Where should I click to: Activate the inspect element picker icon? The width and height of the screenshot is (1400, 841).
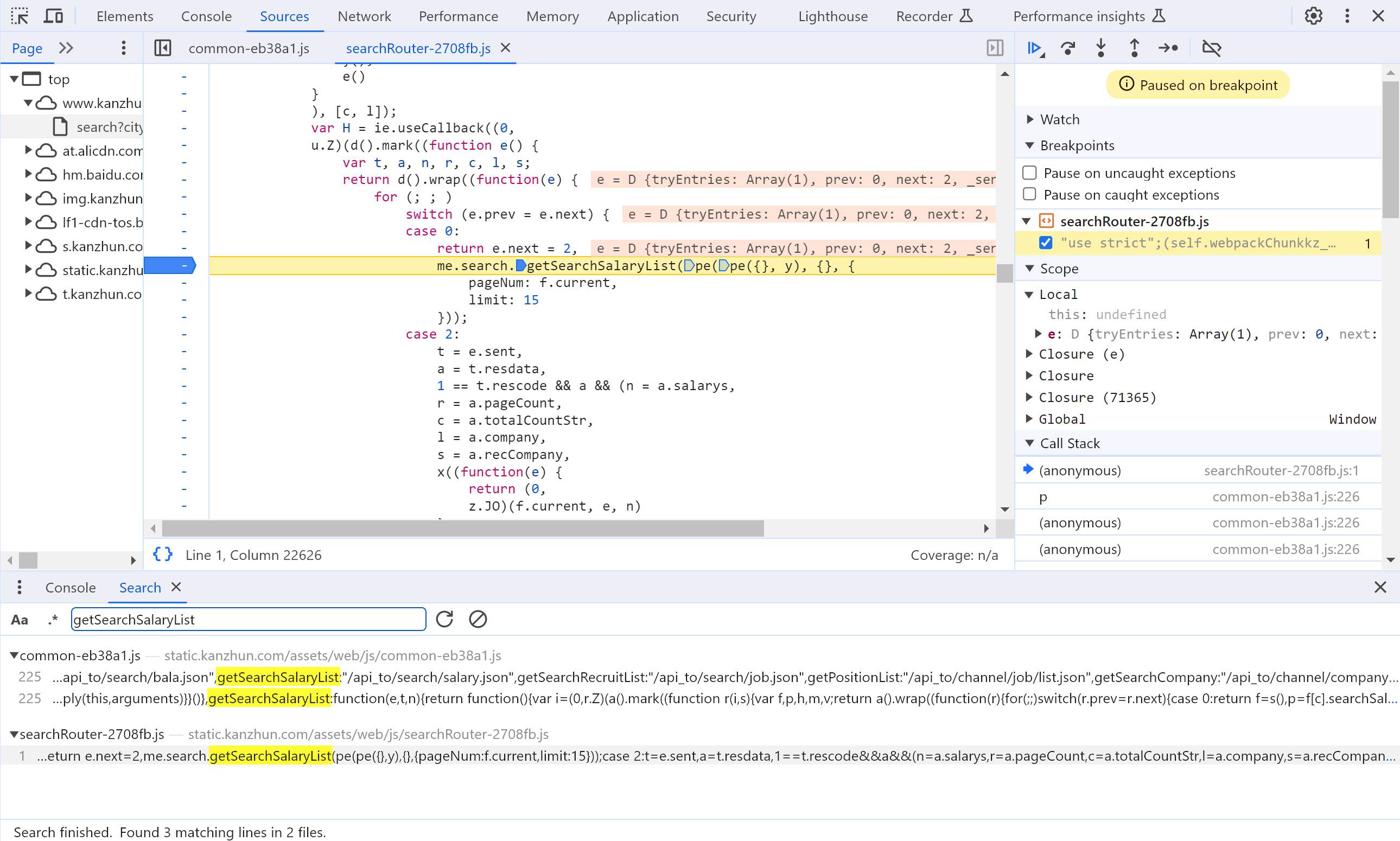click(x=20, y=16)
